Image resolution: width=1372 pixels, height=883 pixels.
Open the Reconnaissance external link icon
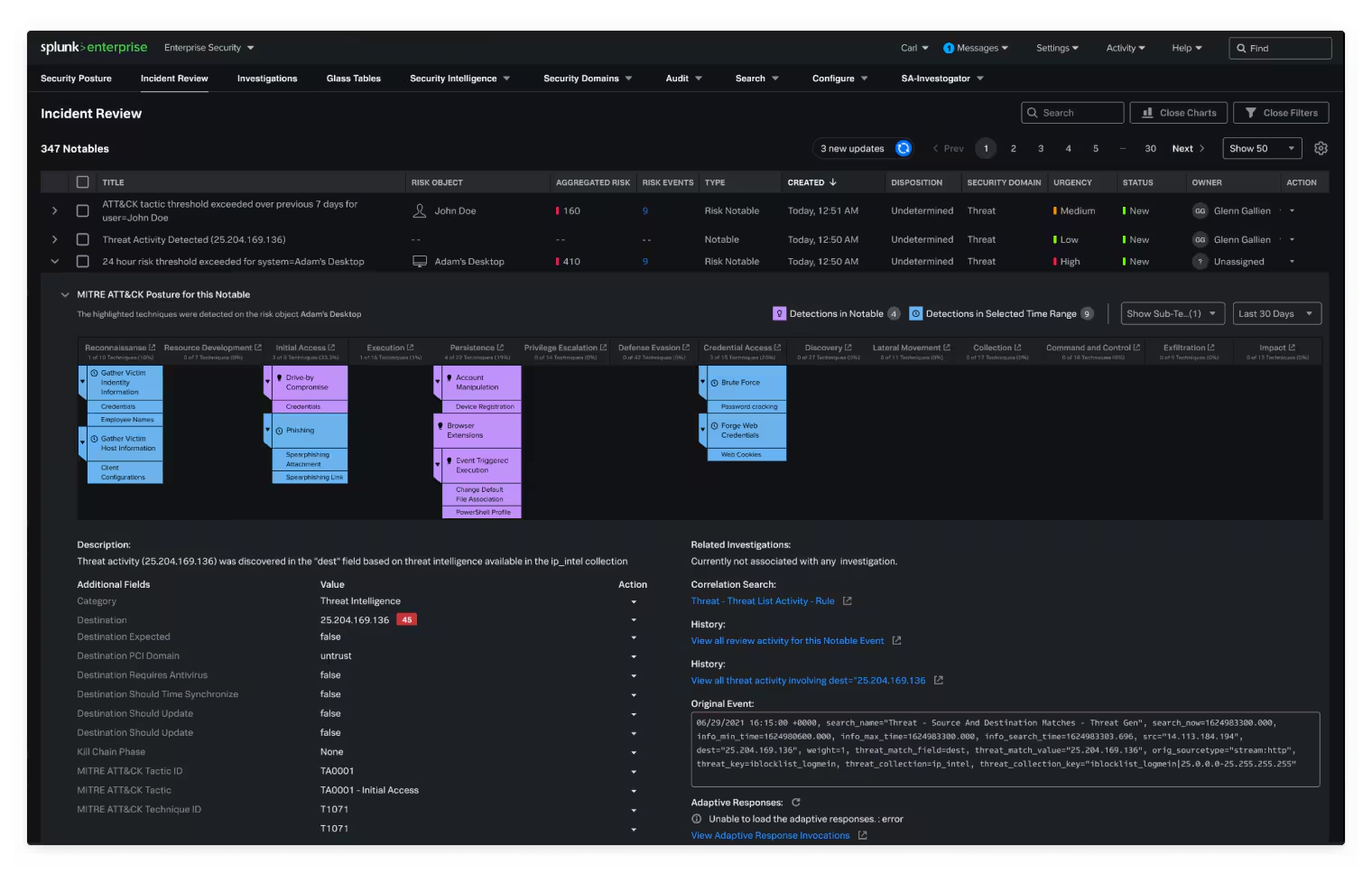coord(152,348)
